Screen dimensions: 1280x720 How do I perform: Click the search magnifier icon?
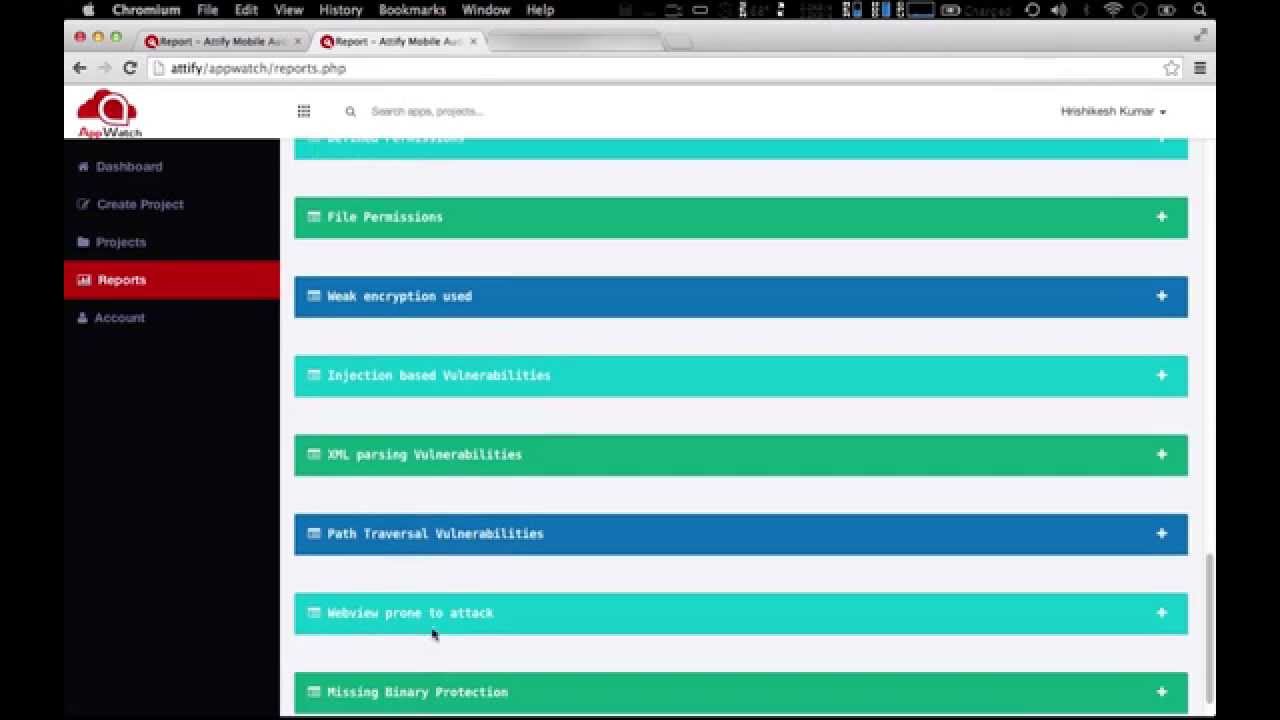[350, 111]
